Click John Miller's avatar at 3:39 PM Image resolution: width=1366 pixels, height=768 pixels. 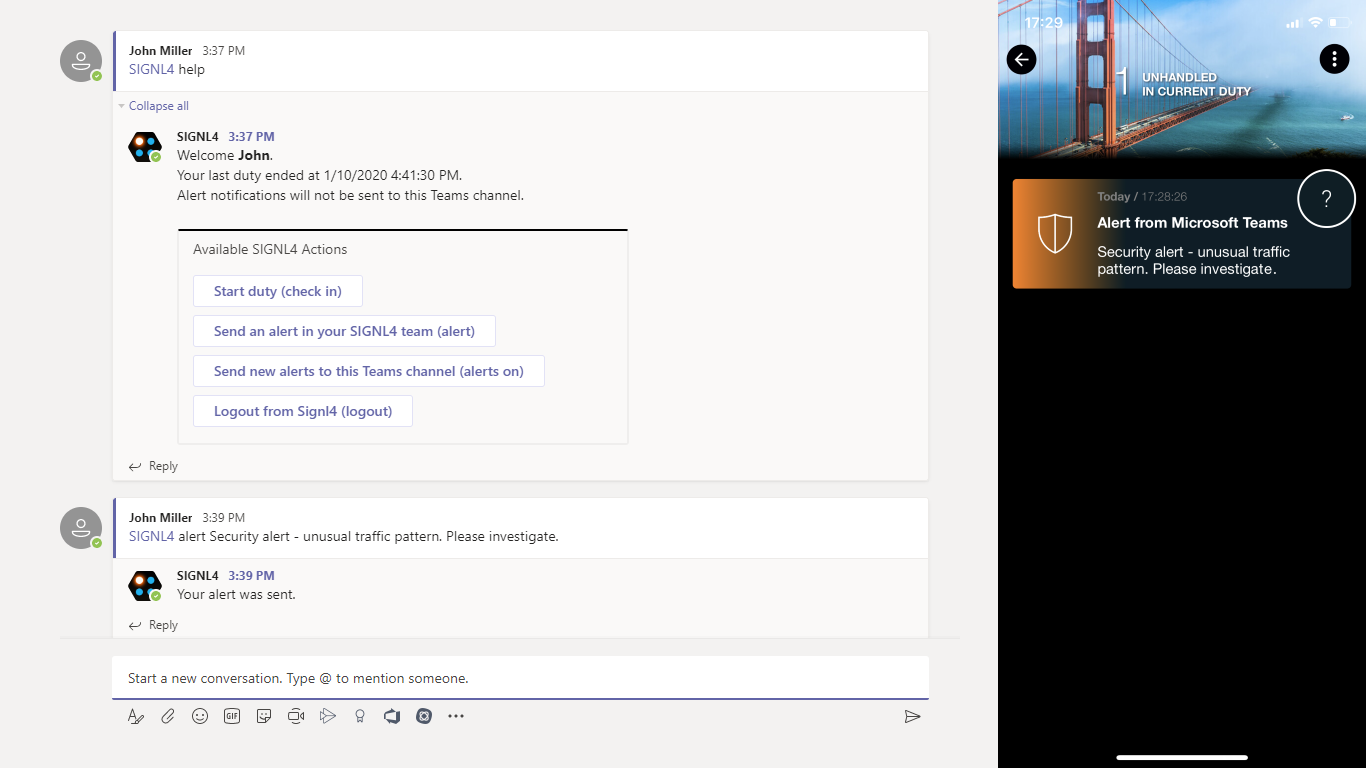pyautogui.click(x=81, y=528)
